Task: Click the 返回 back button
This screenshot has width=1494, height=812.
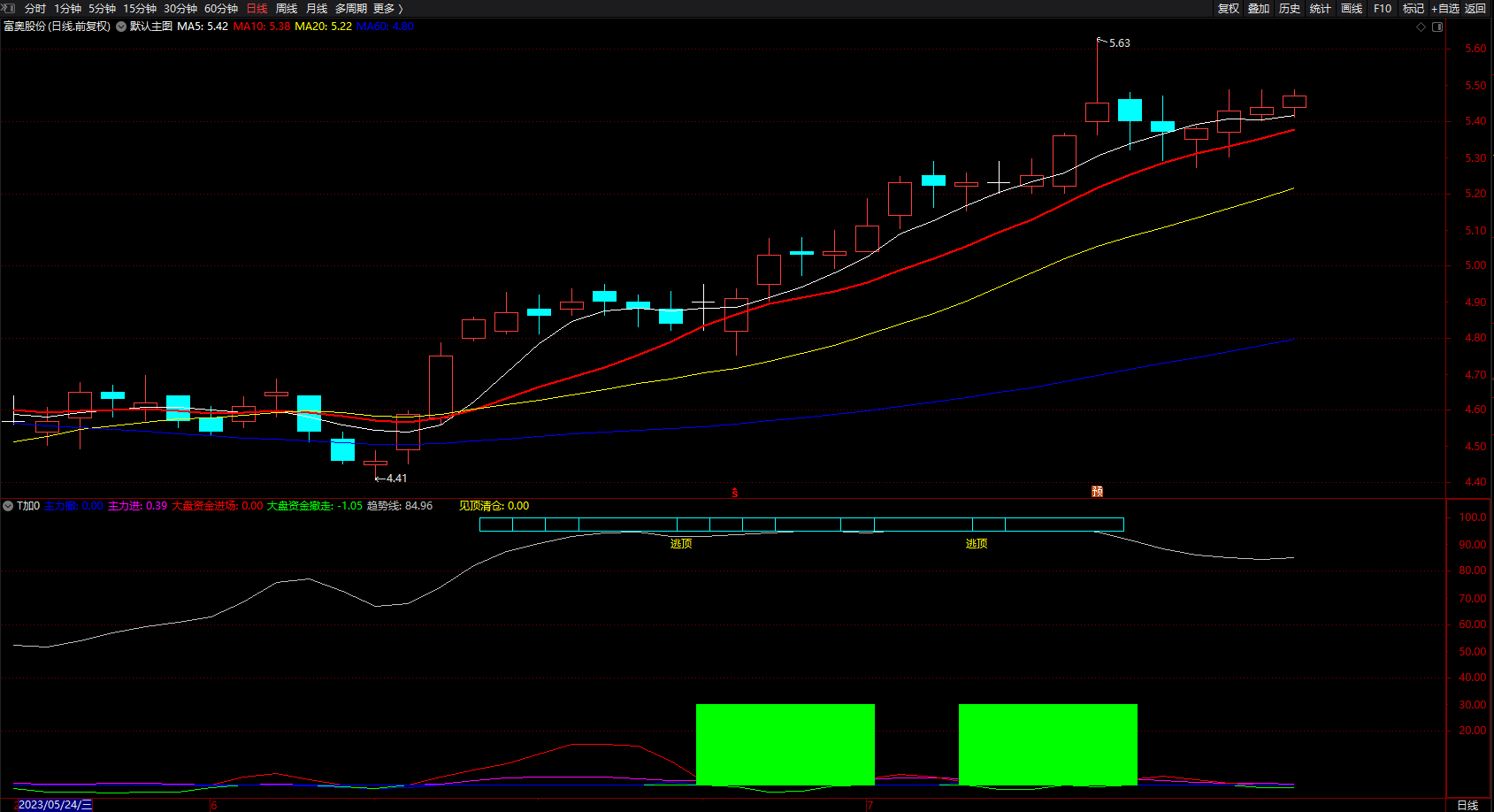Action: 1475,8
